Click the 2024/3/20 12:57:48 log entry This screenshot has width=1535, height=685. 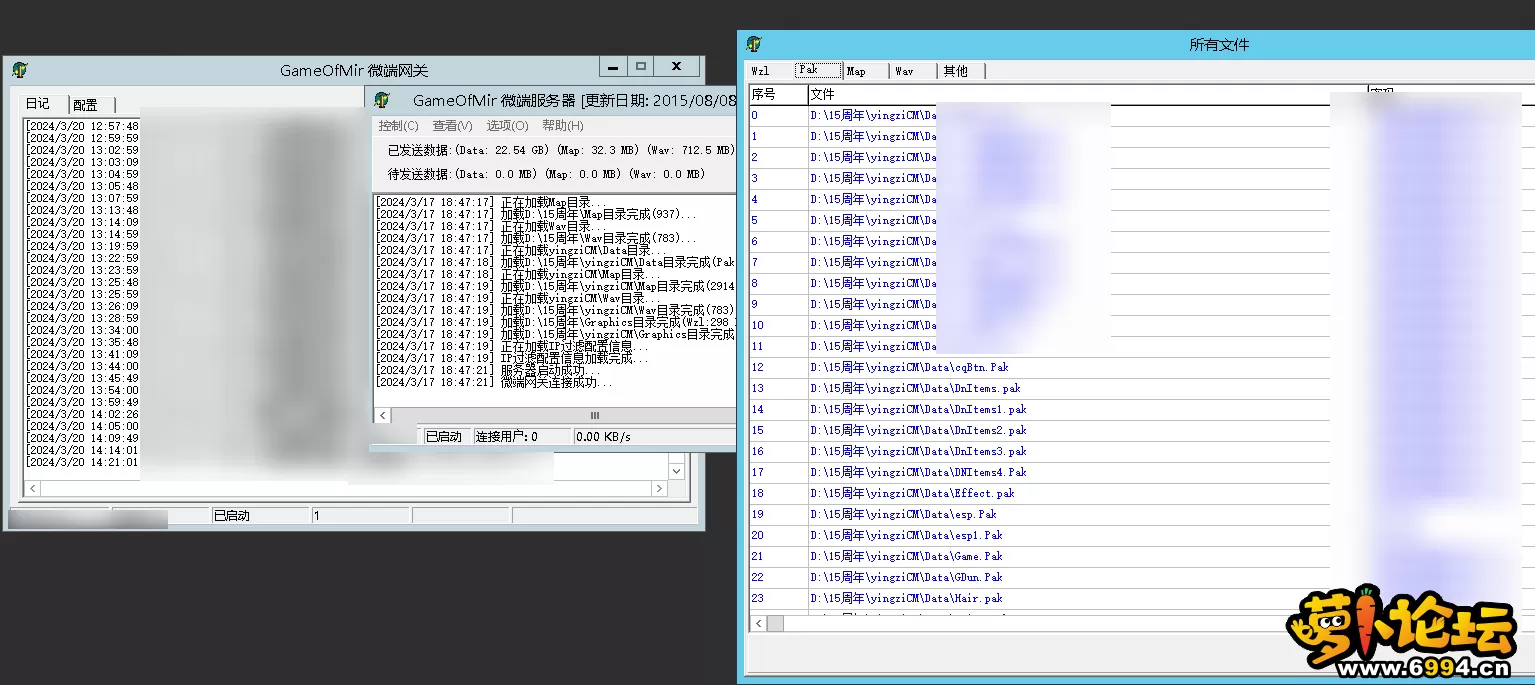[x=82, y=126]
